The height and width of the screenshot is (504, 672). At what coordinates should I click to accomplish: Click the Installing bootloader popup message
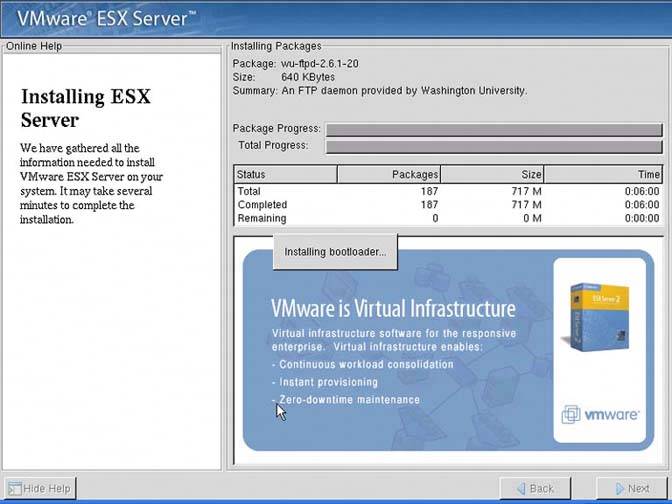335,252
